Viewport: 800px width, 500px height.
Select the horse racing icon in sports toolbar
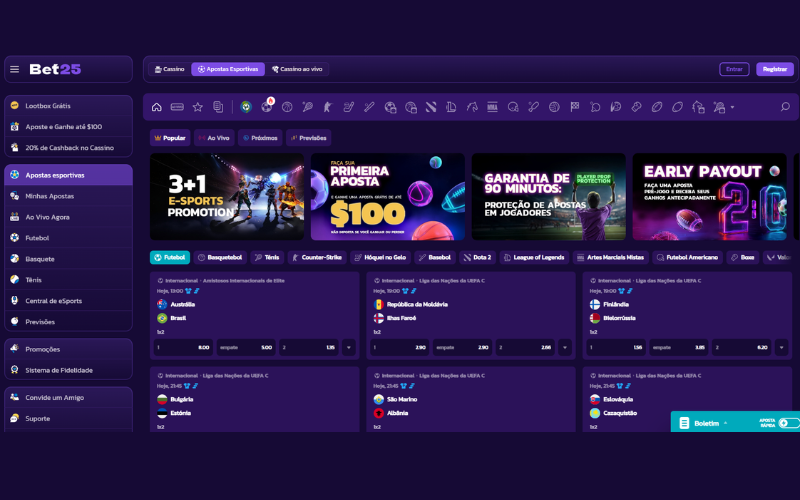[472, 107]
